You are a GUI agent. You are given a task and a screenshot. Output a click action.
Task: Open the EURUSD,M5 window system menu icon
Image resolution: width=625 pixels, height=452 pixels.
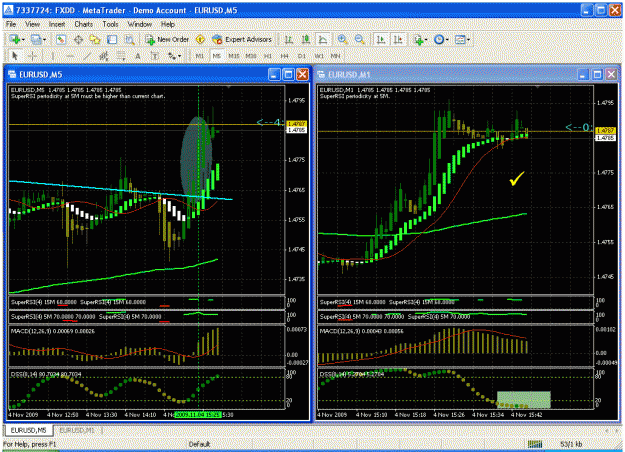[12, 75]
